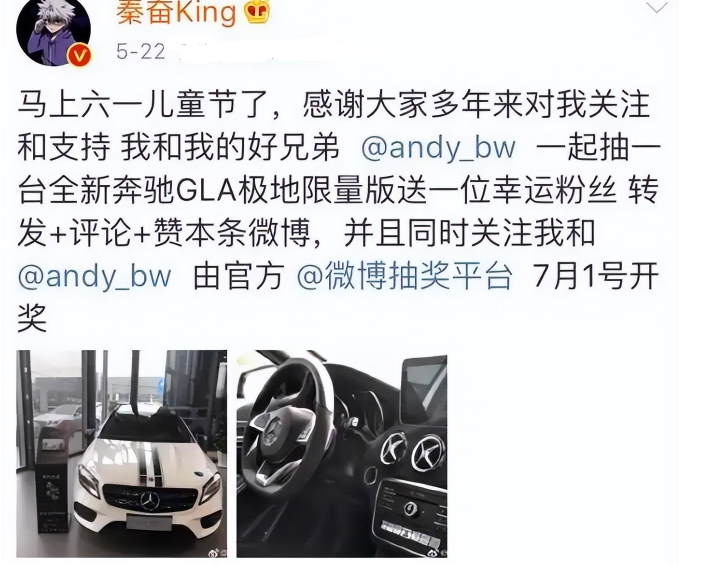View the white Mercedes GLA exterior photo
Viewport: 727px width, 563px height.
click(122, 454)
